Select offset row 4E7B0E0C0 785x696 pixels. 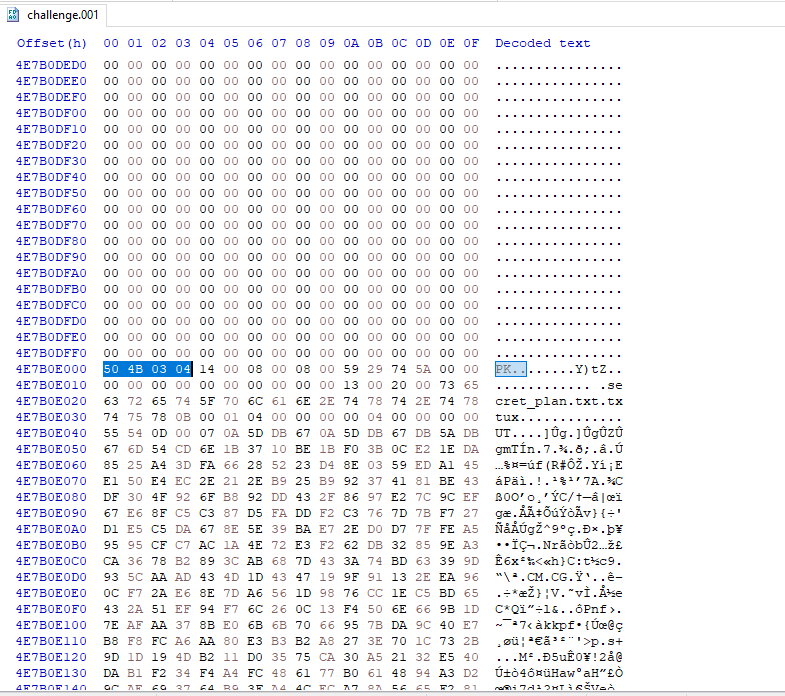(x=51, y=562)
